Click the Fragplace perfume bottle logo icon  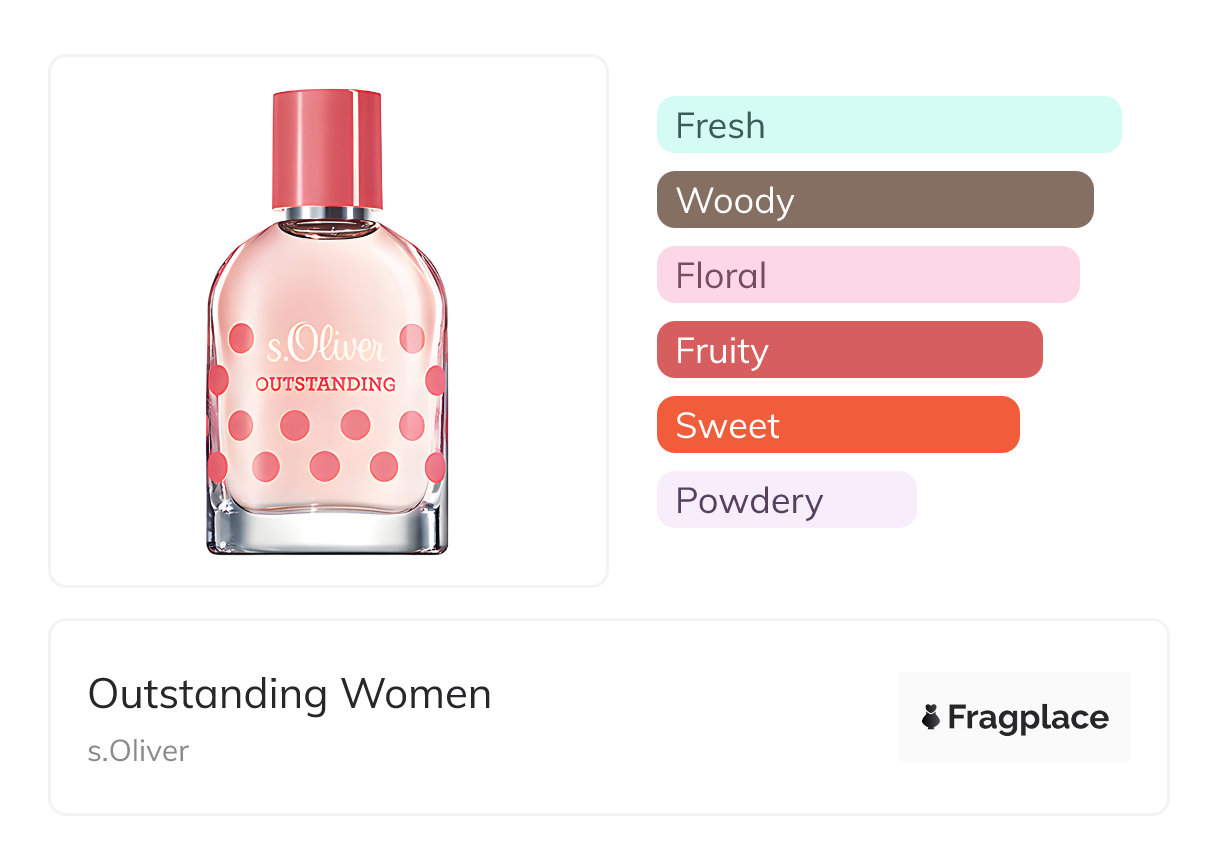(x=931, y=717)
